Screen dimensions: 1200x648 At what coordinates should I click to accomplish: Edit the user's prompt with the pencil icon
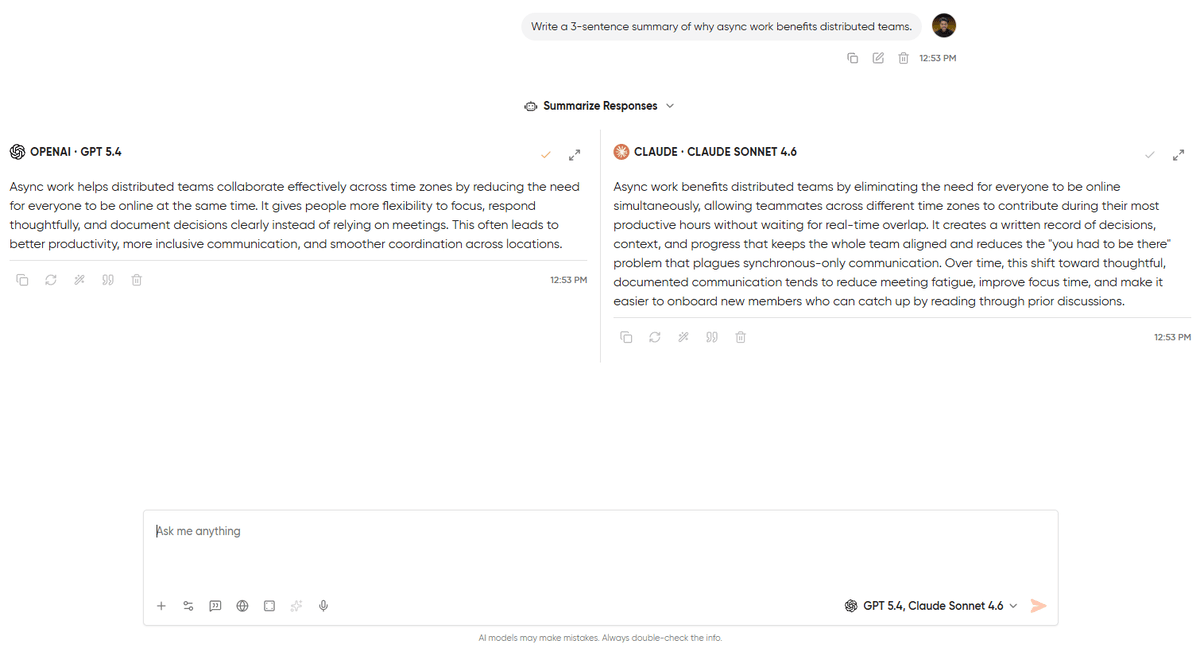[877, 58]
